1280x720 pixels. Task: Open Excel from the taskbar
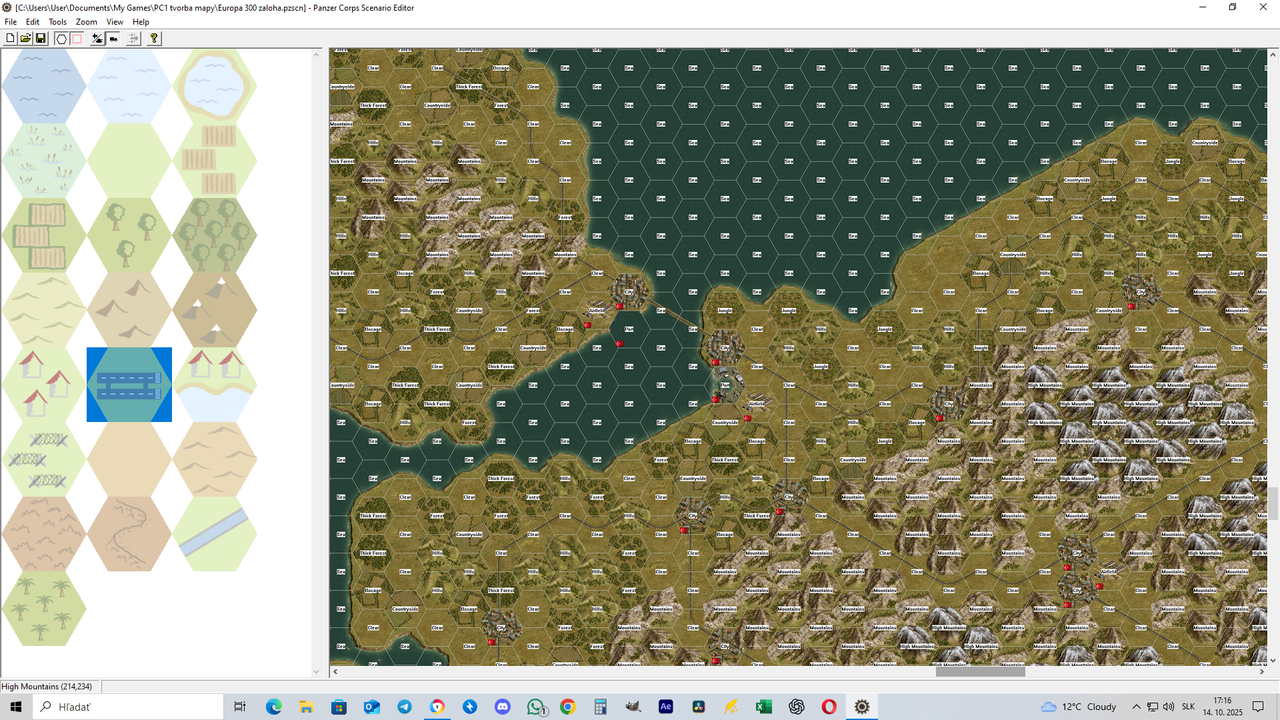point(764,706)
